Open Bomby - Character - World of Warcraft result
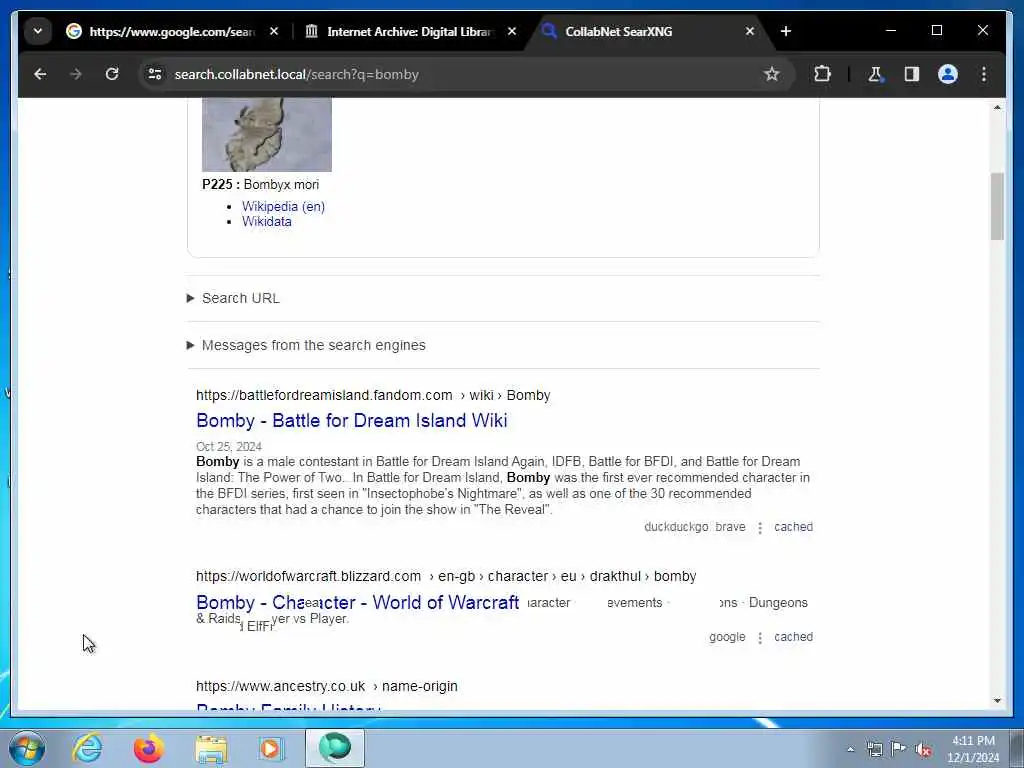 pos(357,602)
